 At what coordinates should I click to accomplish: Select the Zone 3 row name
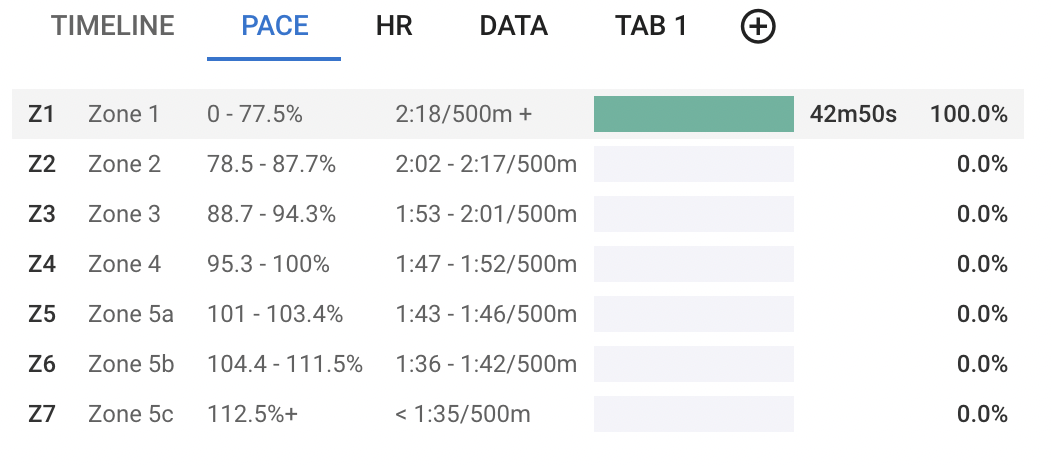123,214
